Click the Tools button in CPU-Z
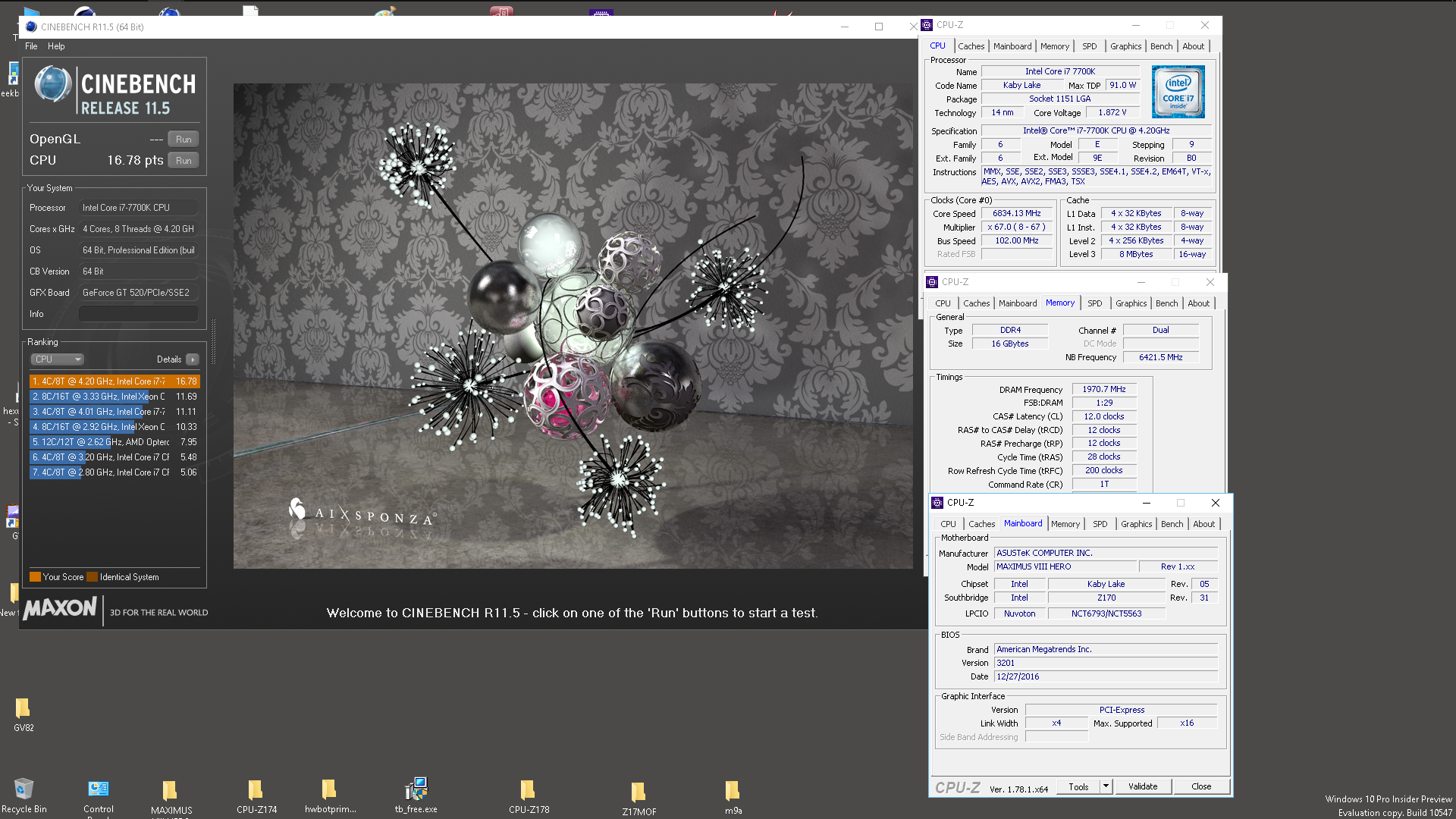This screenshot has height=819, width=1456. click(1078, 787)
